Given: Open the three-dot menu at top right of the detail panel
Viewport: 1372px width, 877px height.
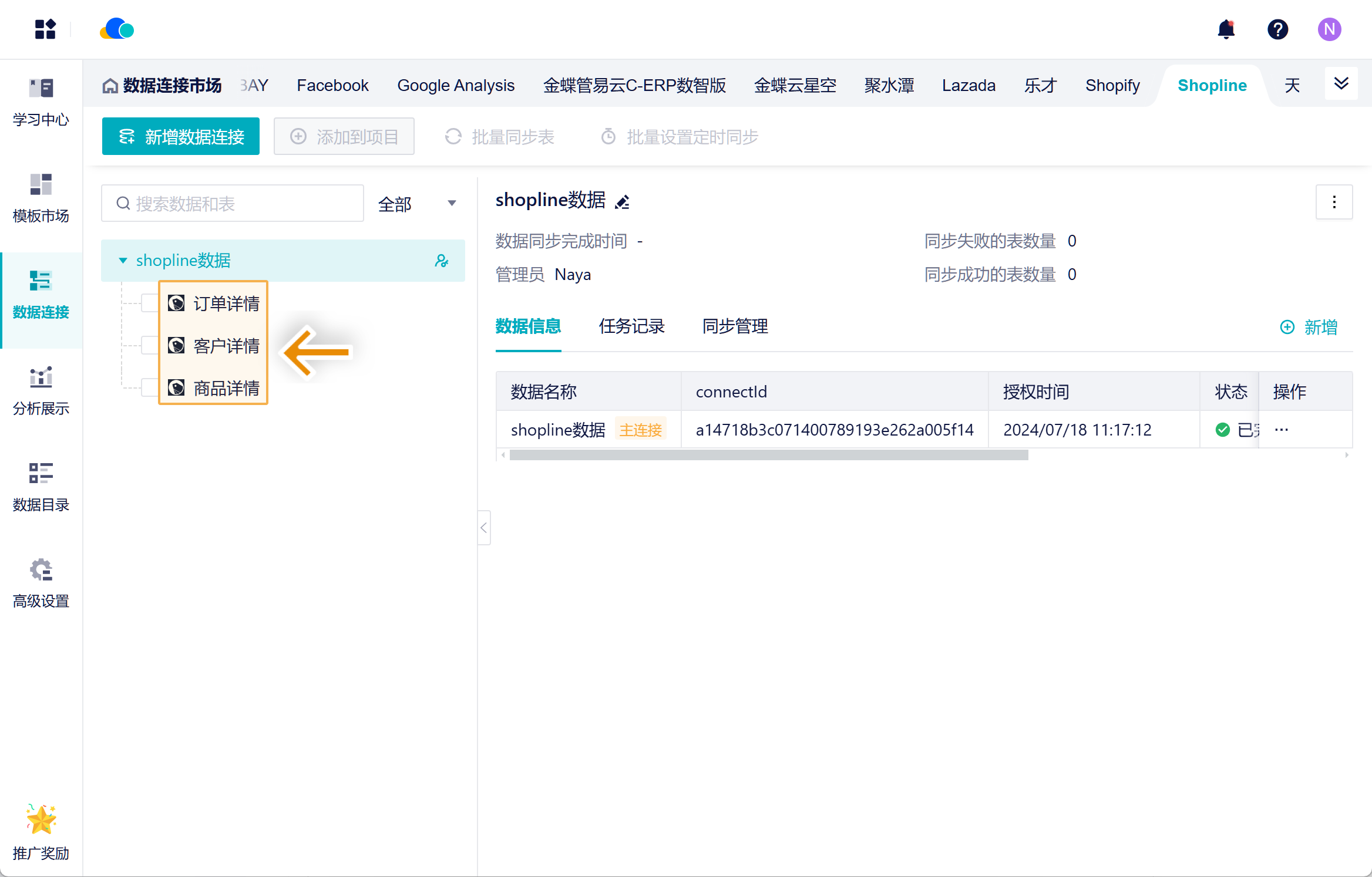Looking at the screenshot, I should click(1334, 202).
